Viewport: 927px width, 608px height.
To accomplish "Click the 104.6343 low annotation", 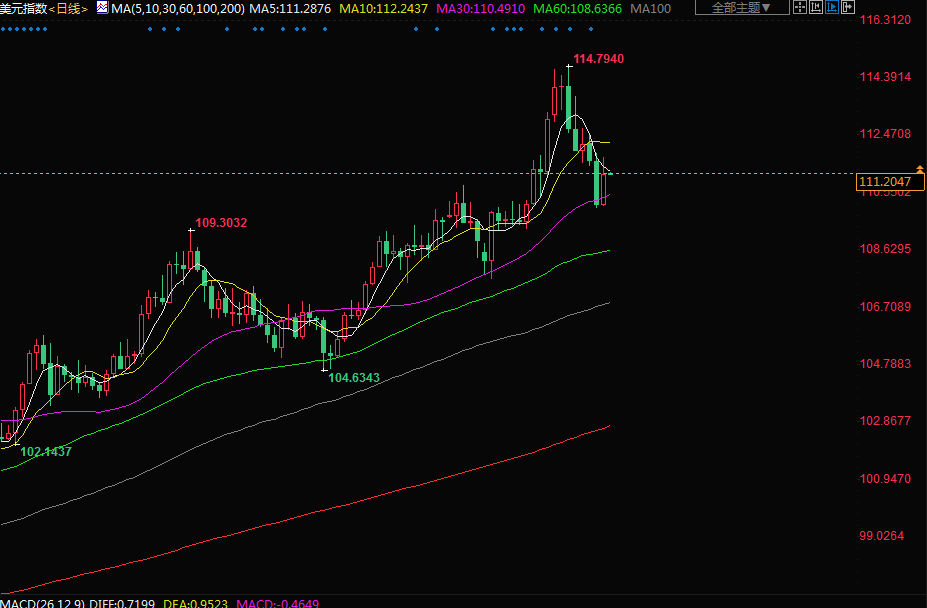I will [354, 377].
